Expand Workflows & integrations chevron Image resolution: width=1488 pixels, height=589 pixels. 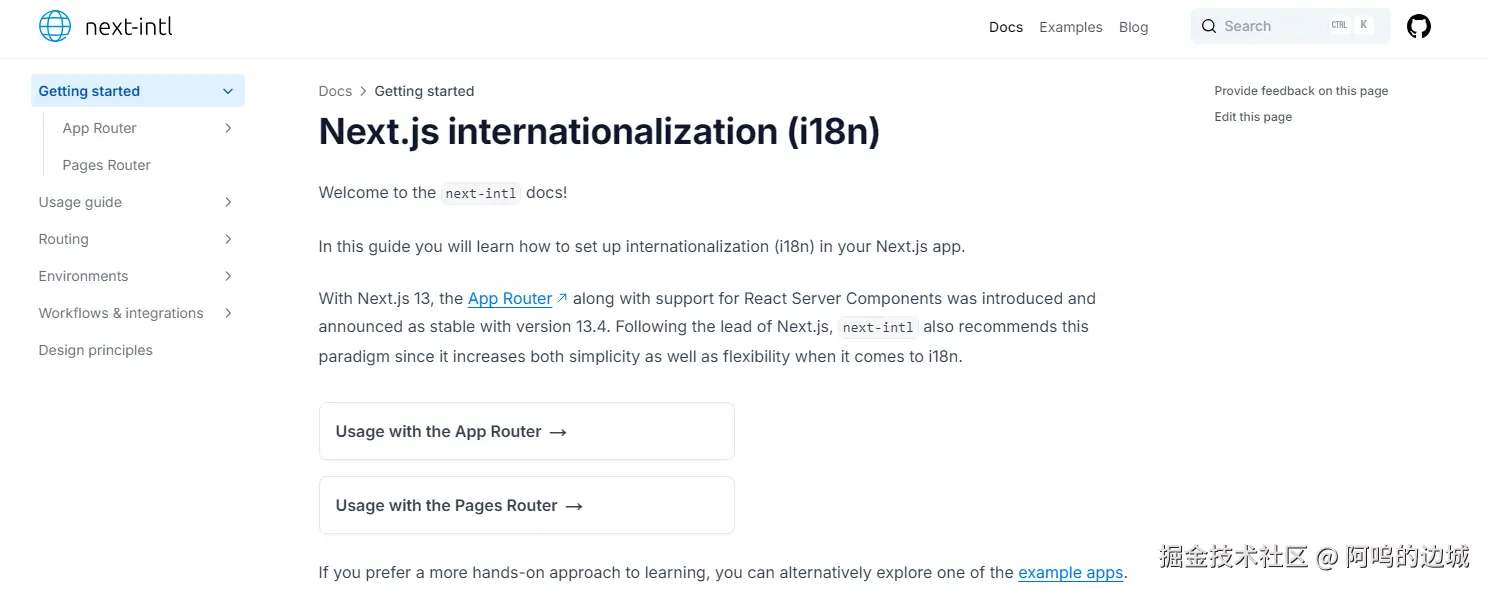click(228, 313)
